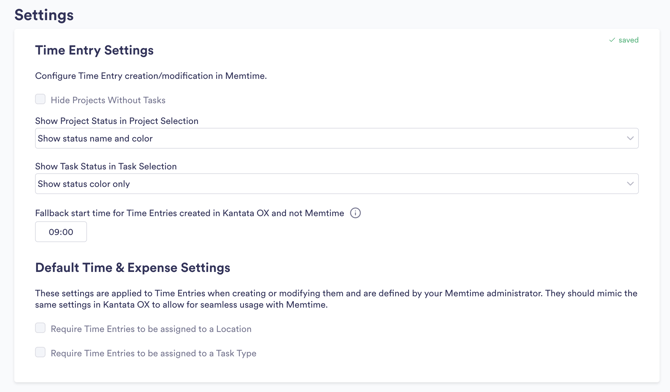
Task: Click the Time Entry Settings heading
Action: [x=94, y=50]
